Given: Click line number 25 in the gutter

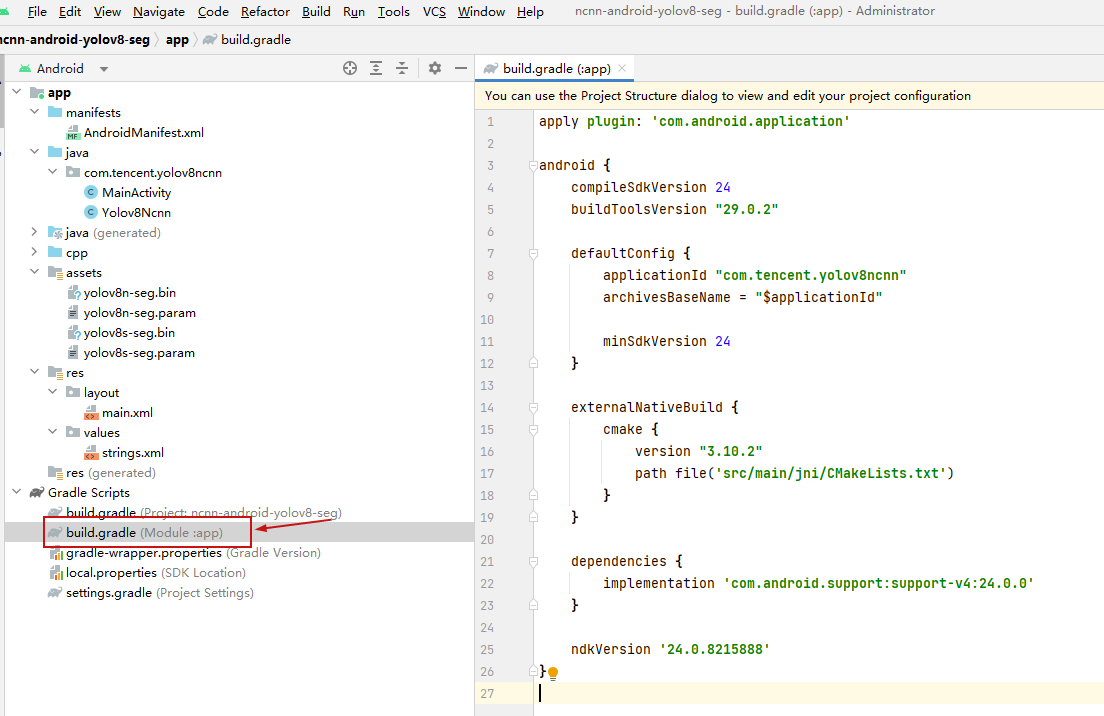Looking at the screenshot, I should (x=487, y=649).
